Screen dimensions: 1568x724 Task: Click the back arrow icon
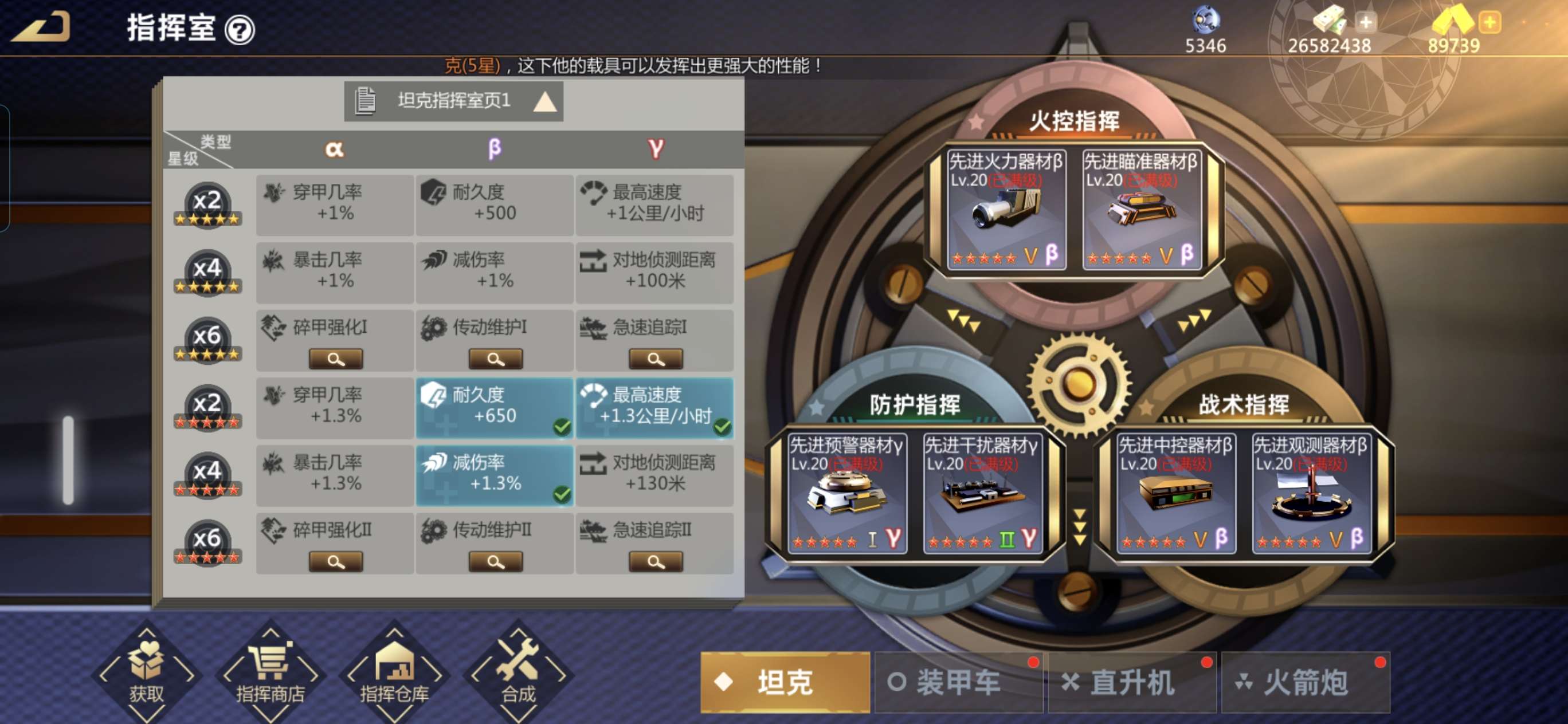[x=41, y=27]
